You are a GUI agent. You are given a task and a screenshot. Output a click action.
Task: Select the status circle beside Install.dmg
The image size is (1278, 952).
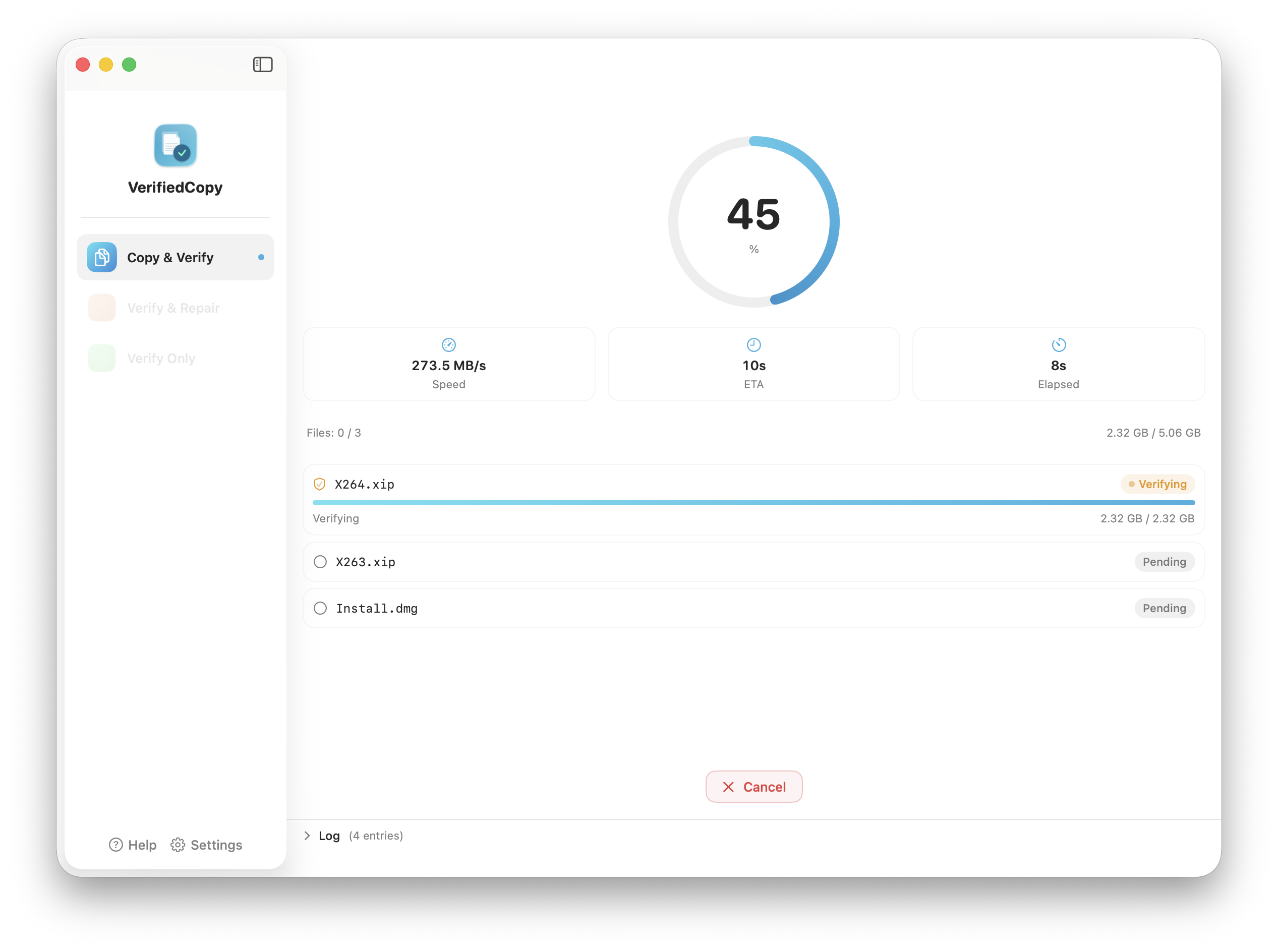(x=321, y=608)
